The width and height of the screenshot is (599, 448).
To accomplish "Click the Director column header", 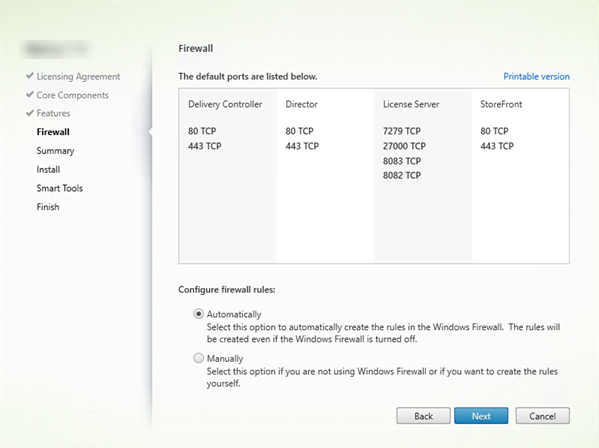I will pyautogui.click(x=301, y=104).
